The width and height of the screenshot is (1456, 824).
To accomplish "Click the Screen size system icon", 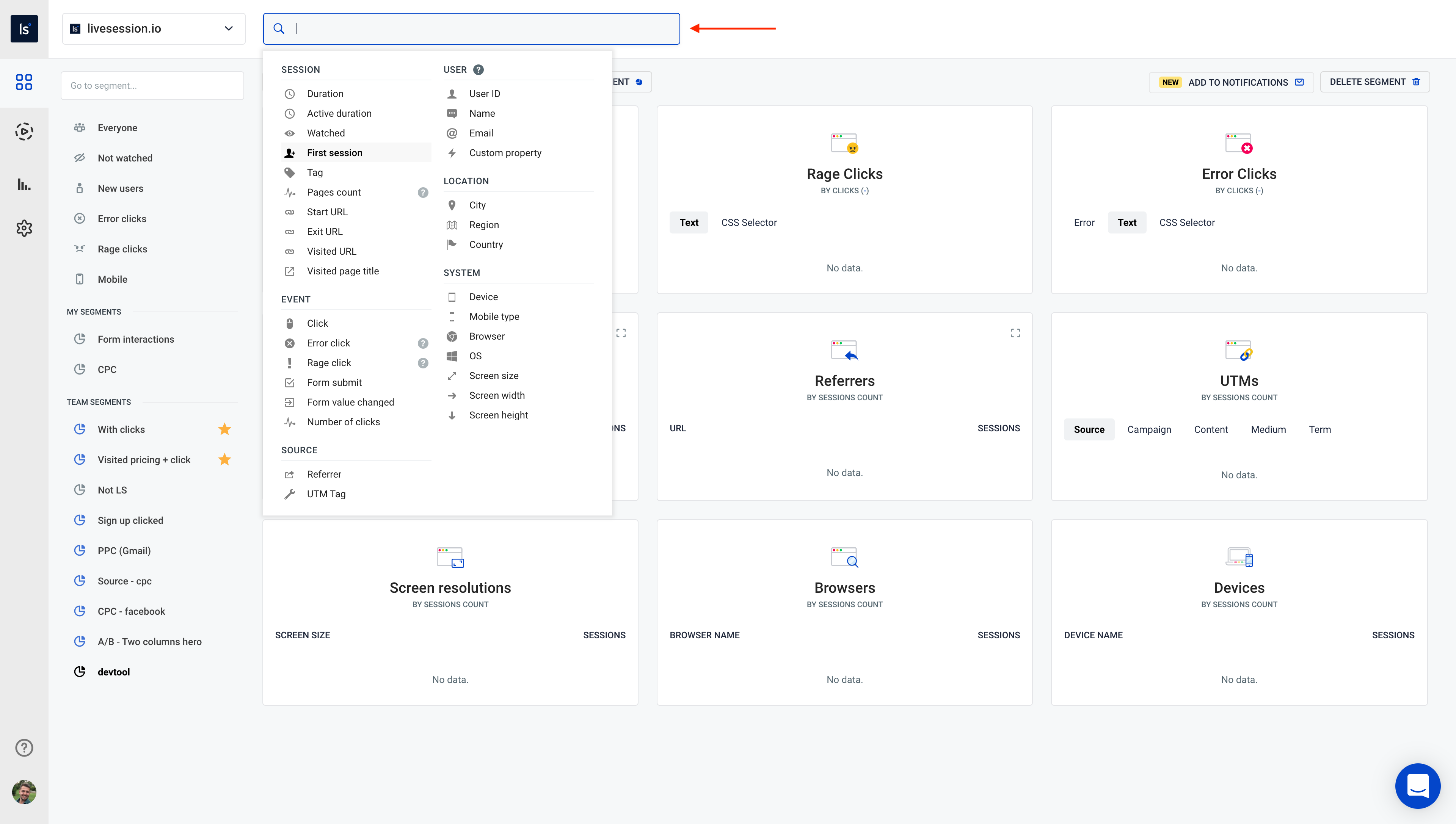I will 452,375.
